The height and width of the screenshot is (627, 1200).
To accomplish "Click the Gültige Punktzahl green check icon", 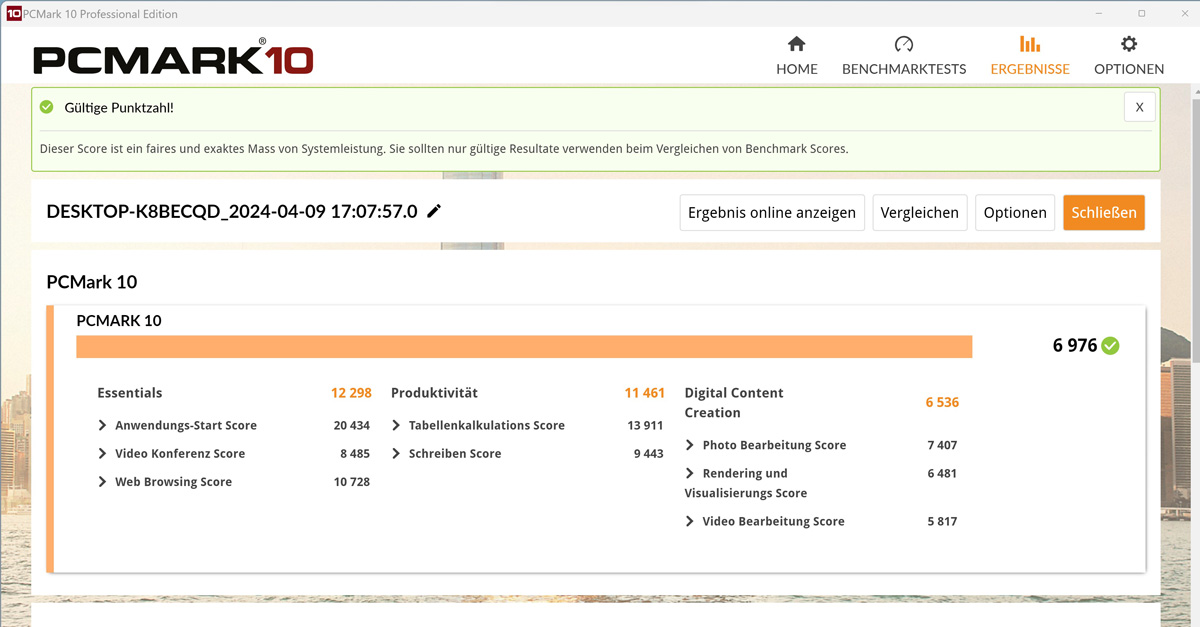I will (46, 107).
